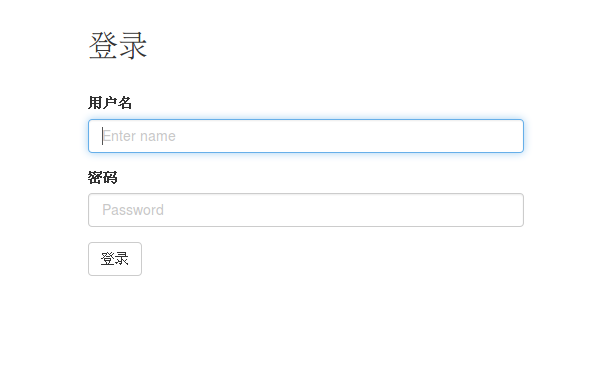Click the 密码 field label
Image resolution: width=604 pixels, height=384 pixels.
102,178
